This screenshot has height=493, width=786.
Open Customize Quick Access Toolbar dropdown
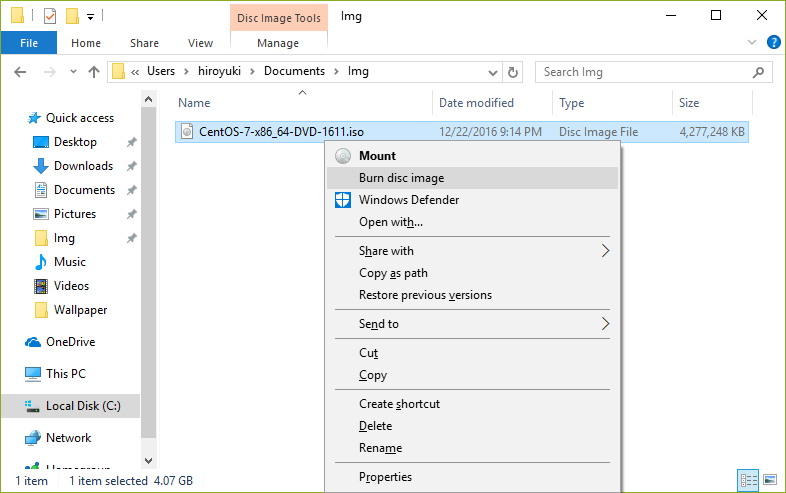[x=90, y=17]
